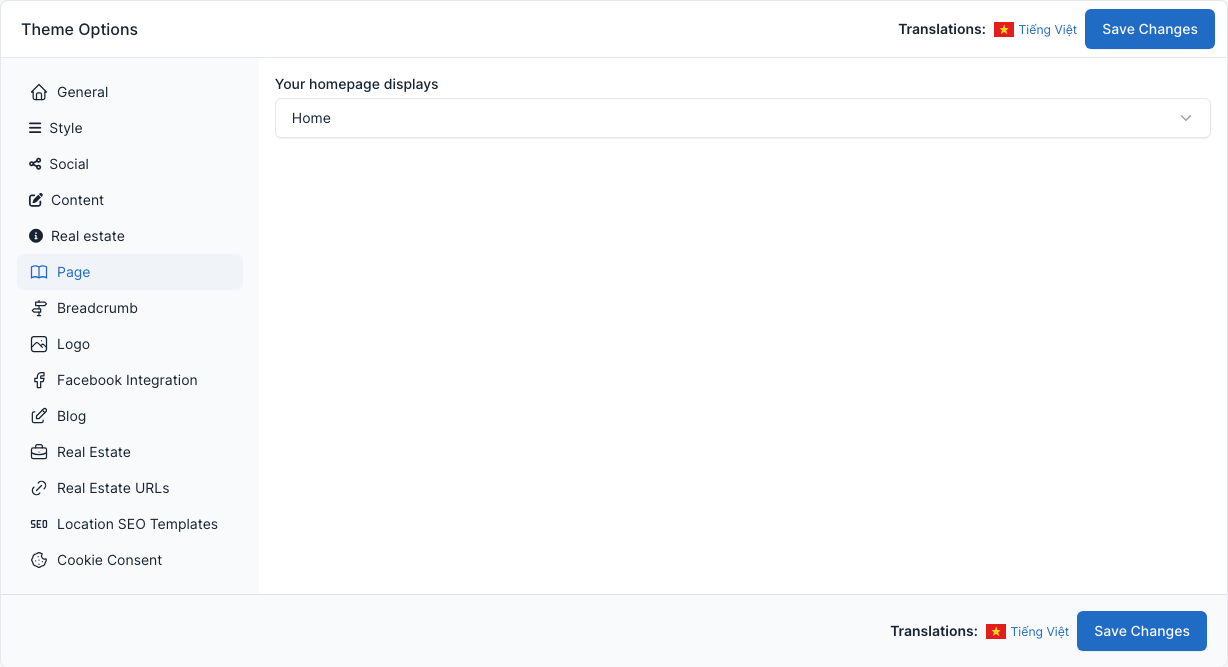
Task: Select Location SEO Templates tab
Action: [x=130, y=524]
